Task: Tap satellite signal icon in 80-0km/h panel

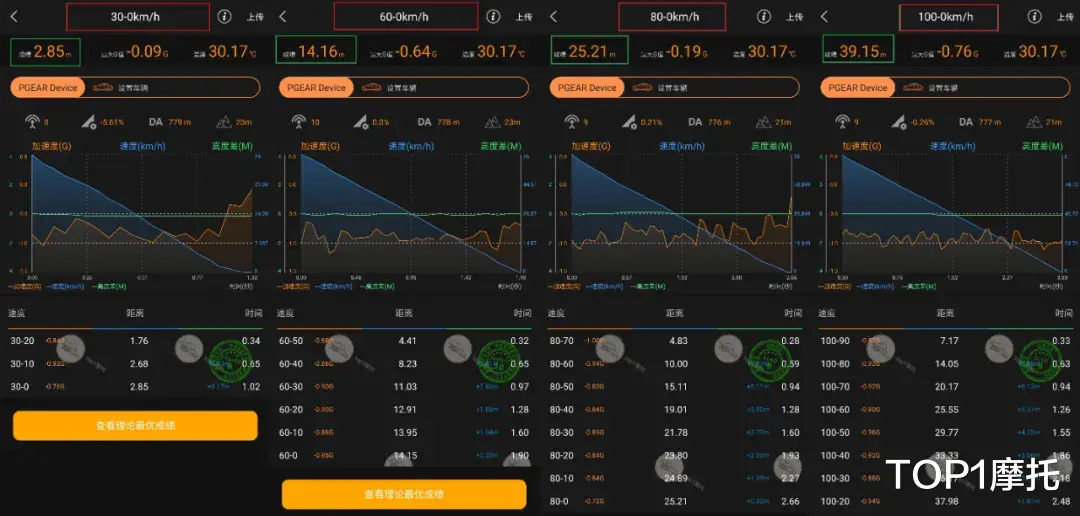Action: (x=571, y=122)
